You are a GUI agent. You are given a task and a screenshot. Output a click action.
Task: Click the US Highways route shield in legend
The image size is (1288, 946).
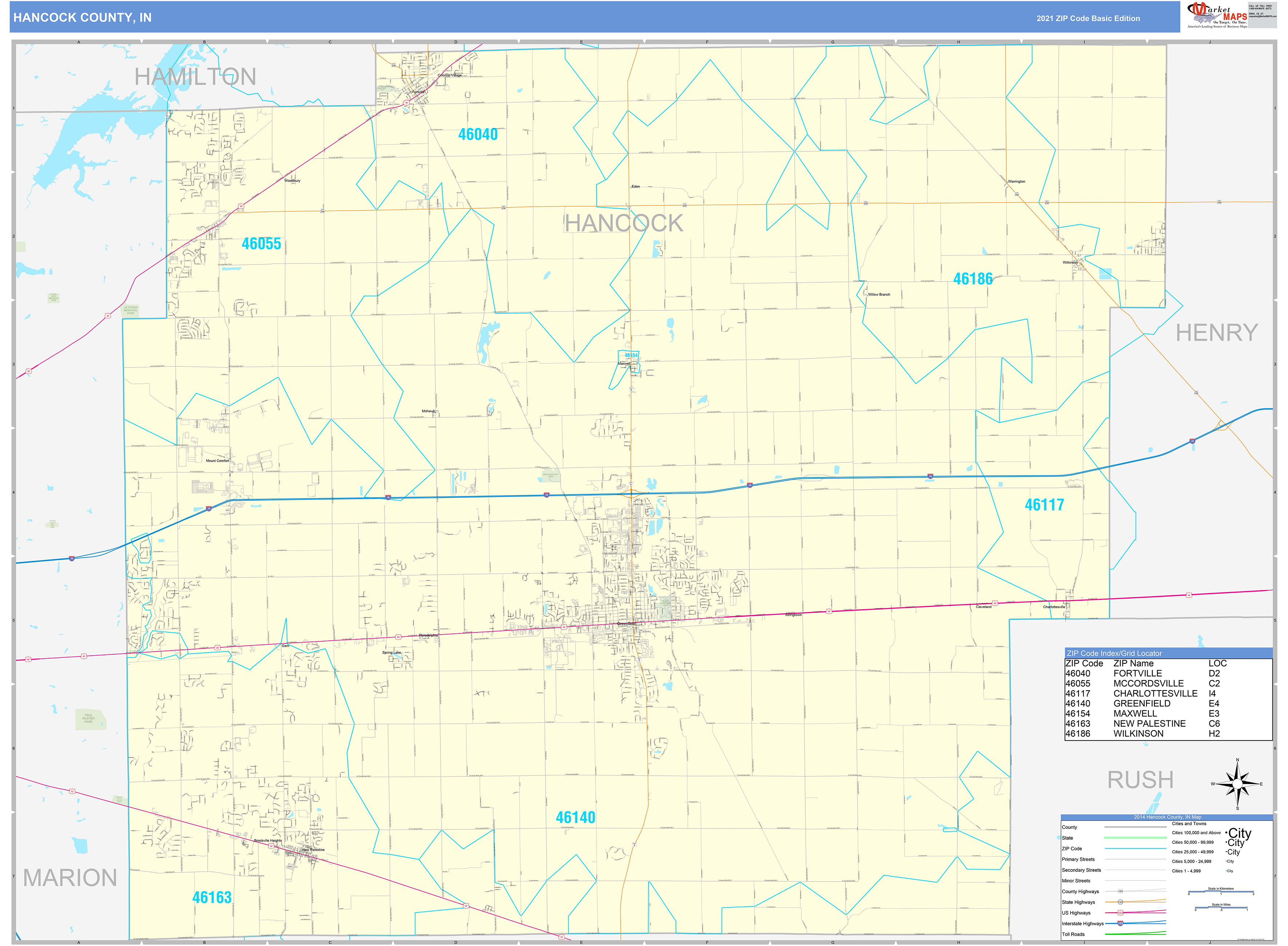click(1120, 913)
